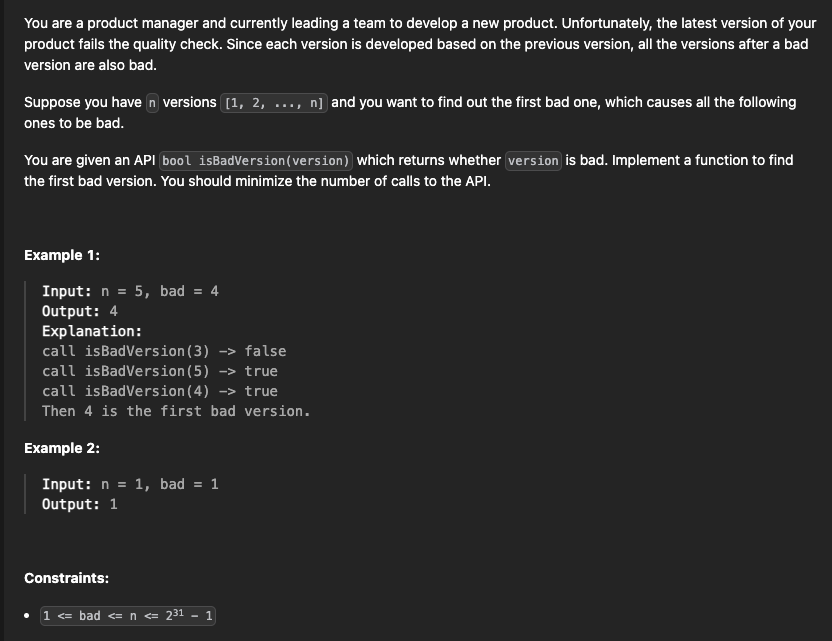Click the sentence 'You should minimize the number of calls'
The image size is (832, 641).
pyautogui.click(x=326, y=181)
